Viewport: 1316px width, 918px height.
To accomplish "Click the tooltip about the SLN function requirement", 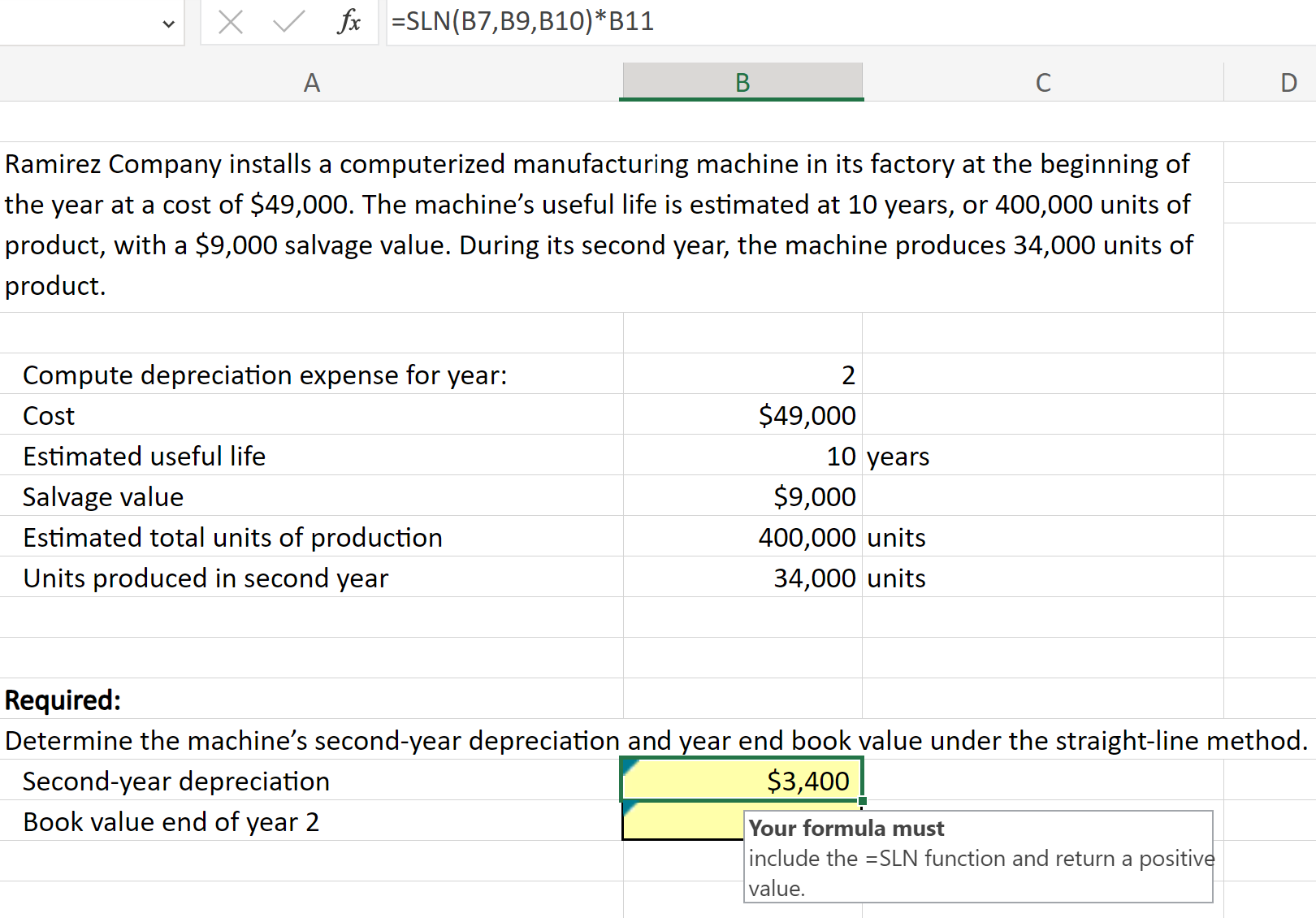I will pyautogui.click(x=977, y=857).
